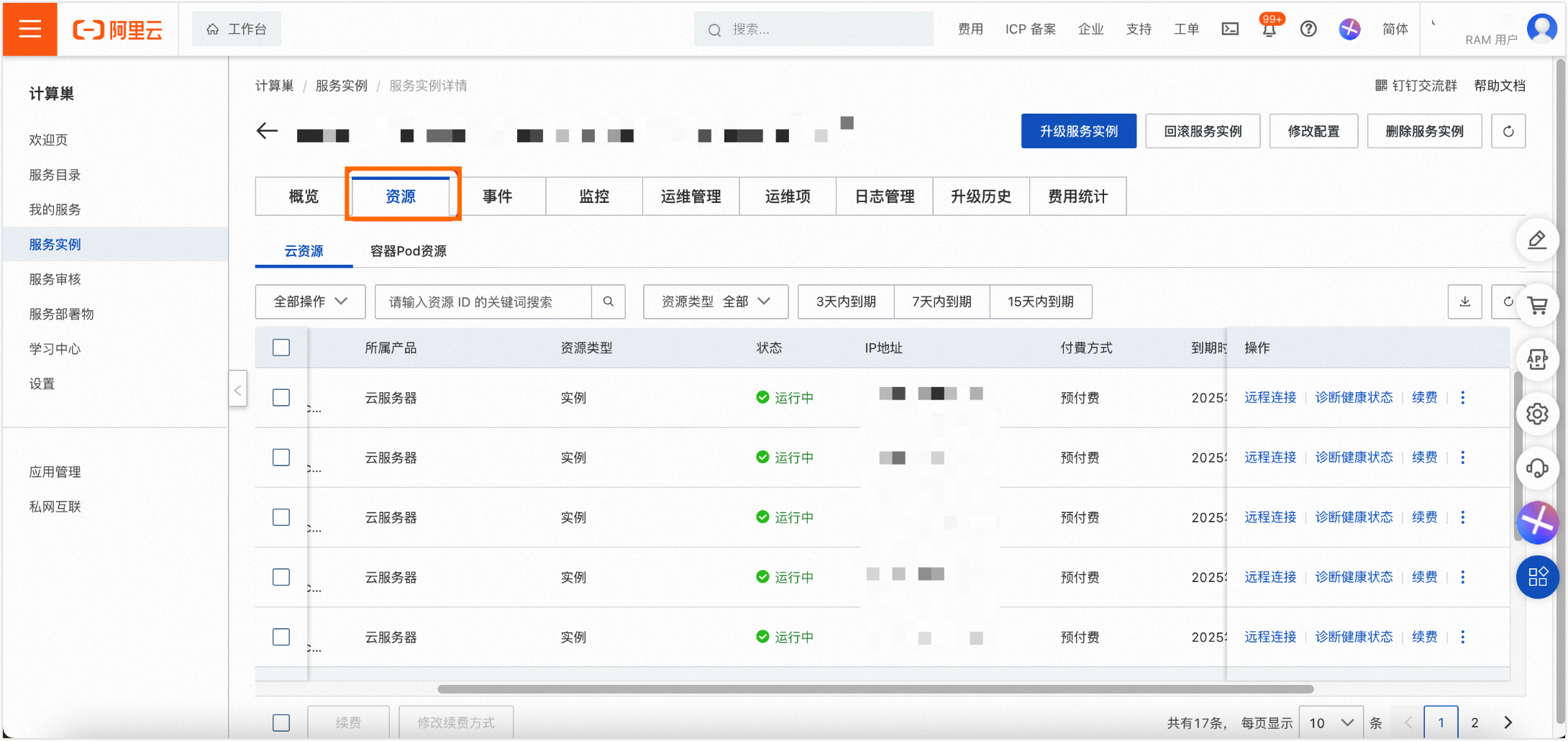Open the hamburger navigation menu
This screenshot has height=741, width=1568.
click(29, 29)
